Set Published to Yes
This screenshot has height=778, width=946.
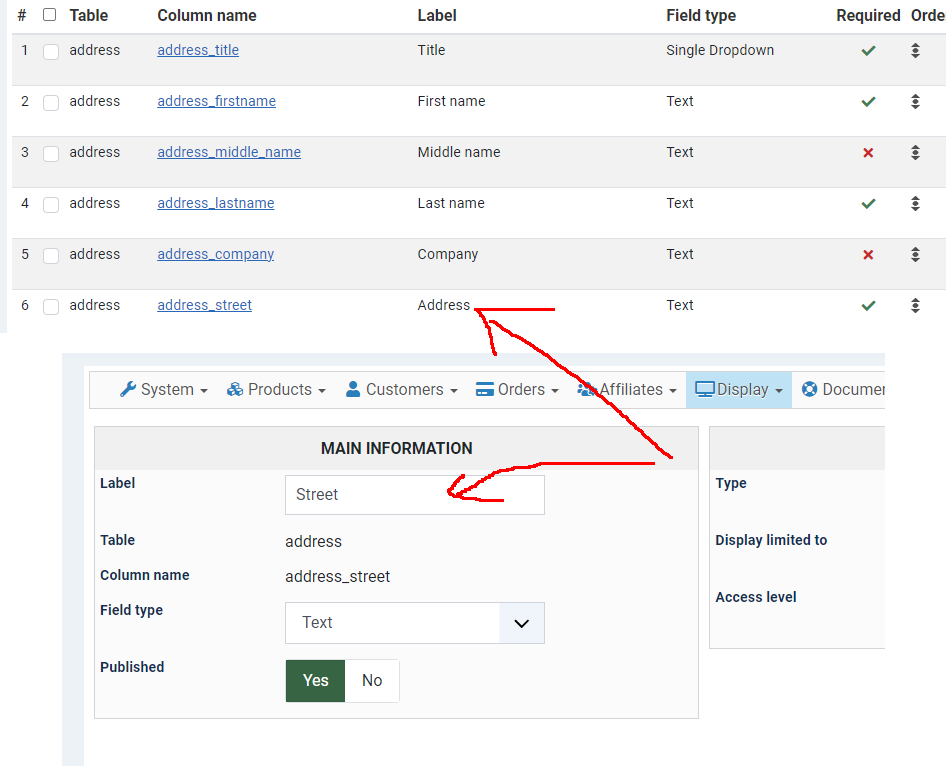coord(316,680)
